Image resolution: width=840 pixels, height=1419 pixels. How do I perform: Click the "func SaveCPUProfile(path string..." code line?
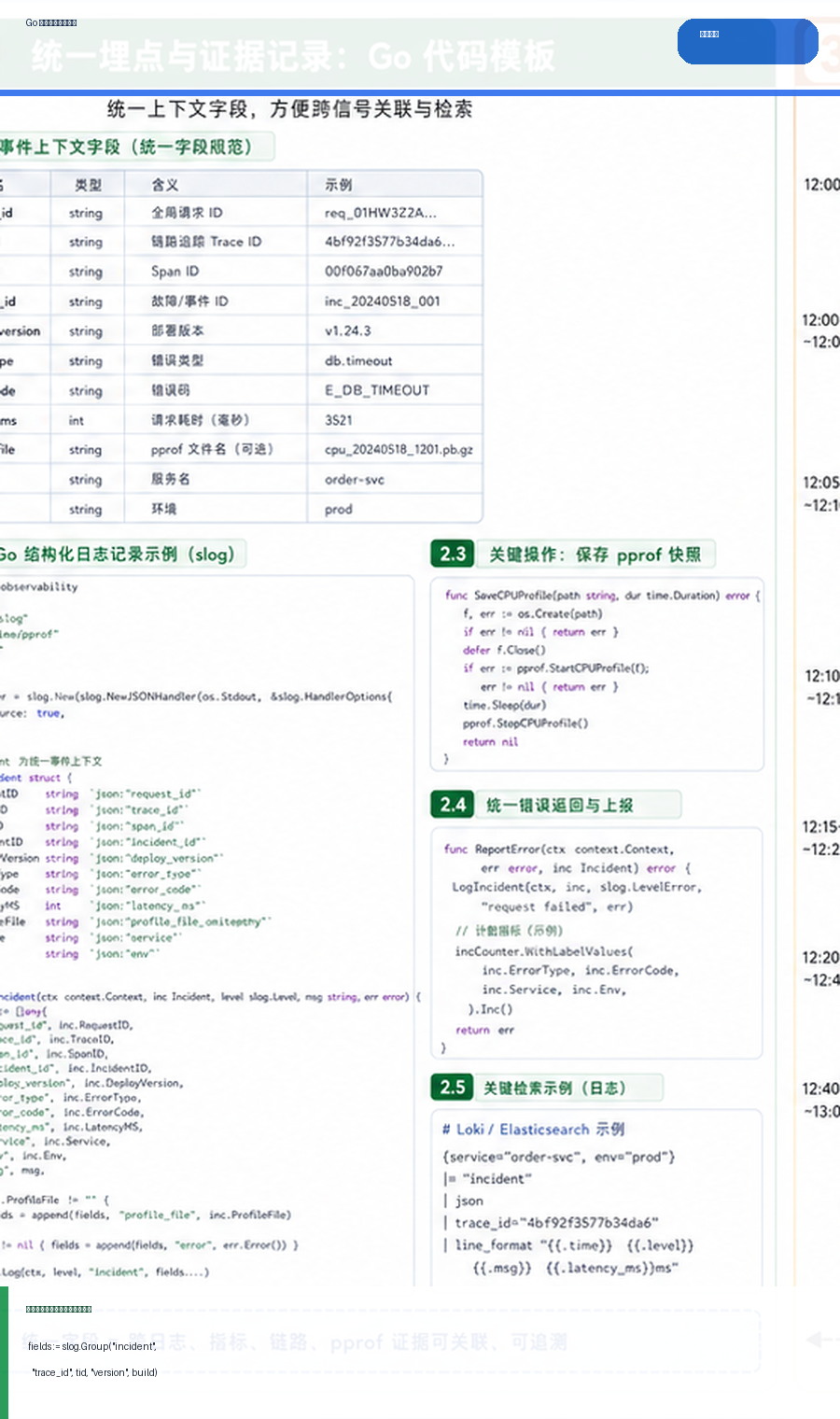603,595
